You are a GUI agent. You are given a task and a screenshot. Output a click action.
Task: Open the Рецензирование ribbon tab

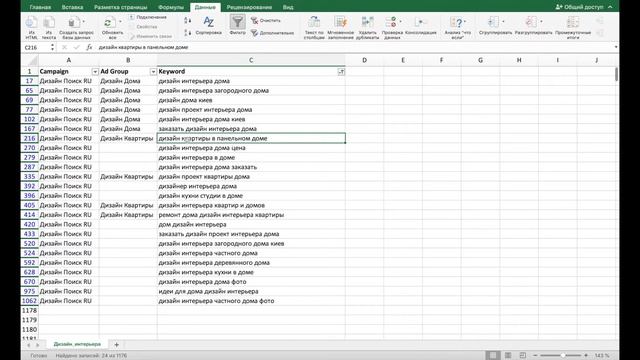coord(249,7)
